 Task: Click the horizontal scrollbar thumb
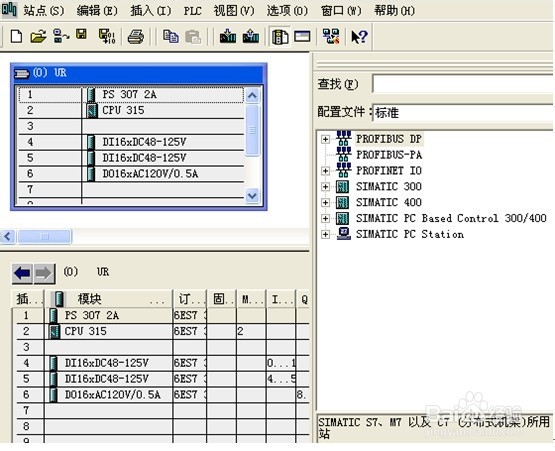click(45, 236)
